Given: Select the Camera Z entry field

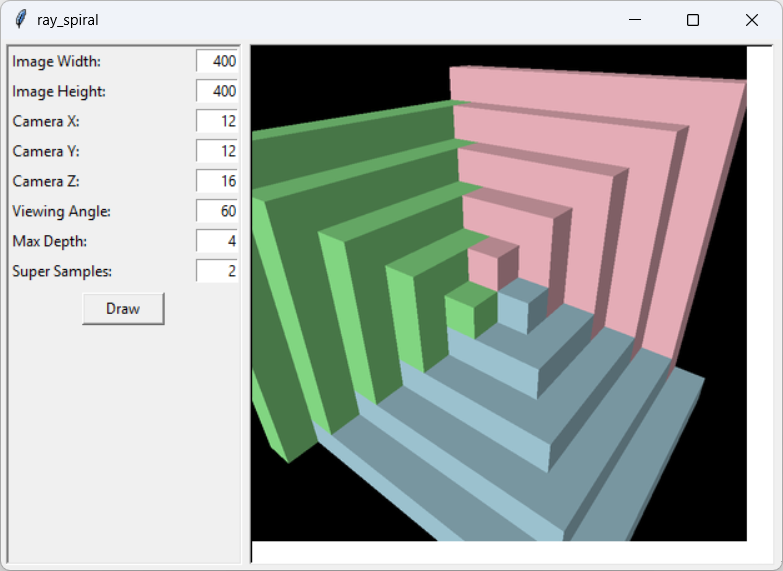Looking at the screenshot, I should pos(217,181).
